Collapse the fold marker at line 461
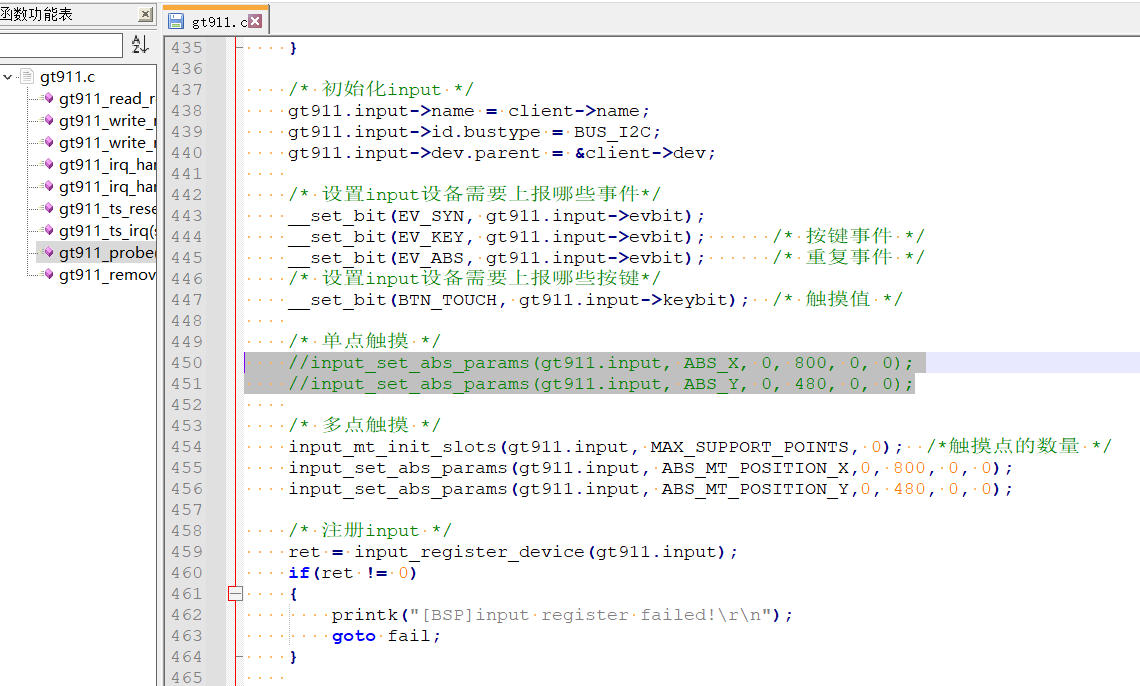Screen dimensions: 1140x686 pos(235,594)
